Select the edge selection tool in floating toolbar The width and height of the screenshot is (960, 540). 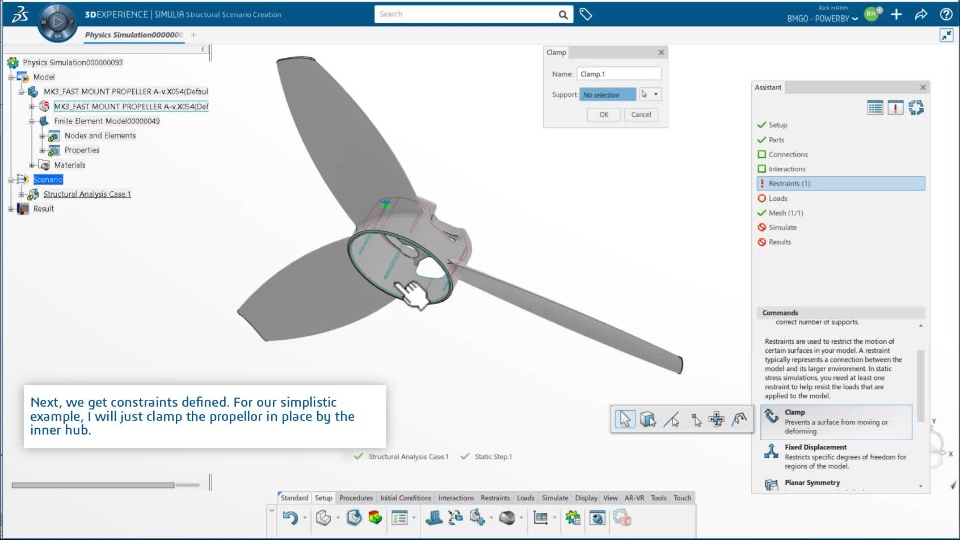pyautogui.click(x=672, y=419)
